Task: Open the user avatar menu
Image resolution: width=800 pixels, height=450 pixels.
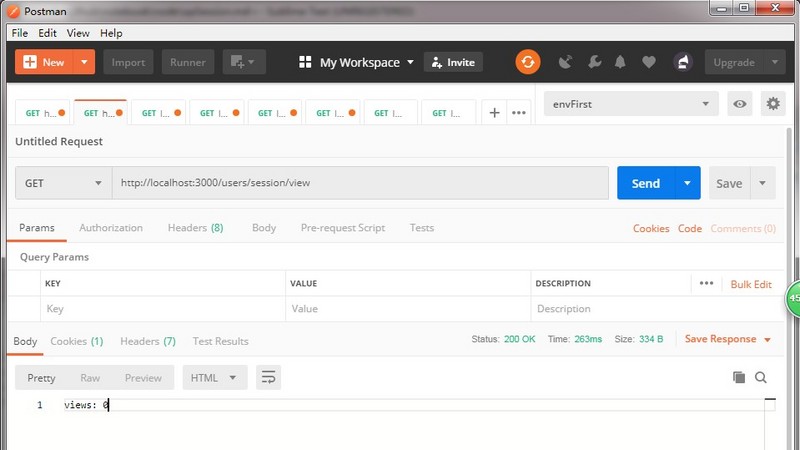Action: (683, 62)
